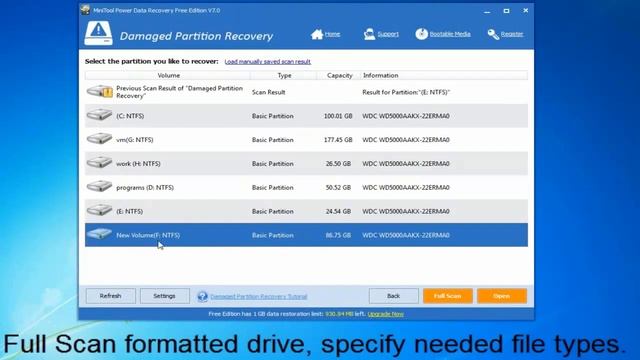Sort by Type column header
Viewport: 640px width, 360px height.
(x=284, y=76)
